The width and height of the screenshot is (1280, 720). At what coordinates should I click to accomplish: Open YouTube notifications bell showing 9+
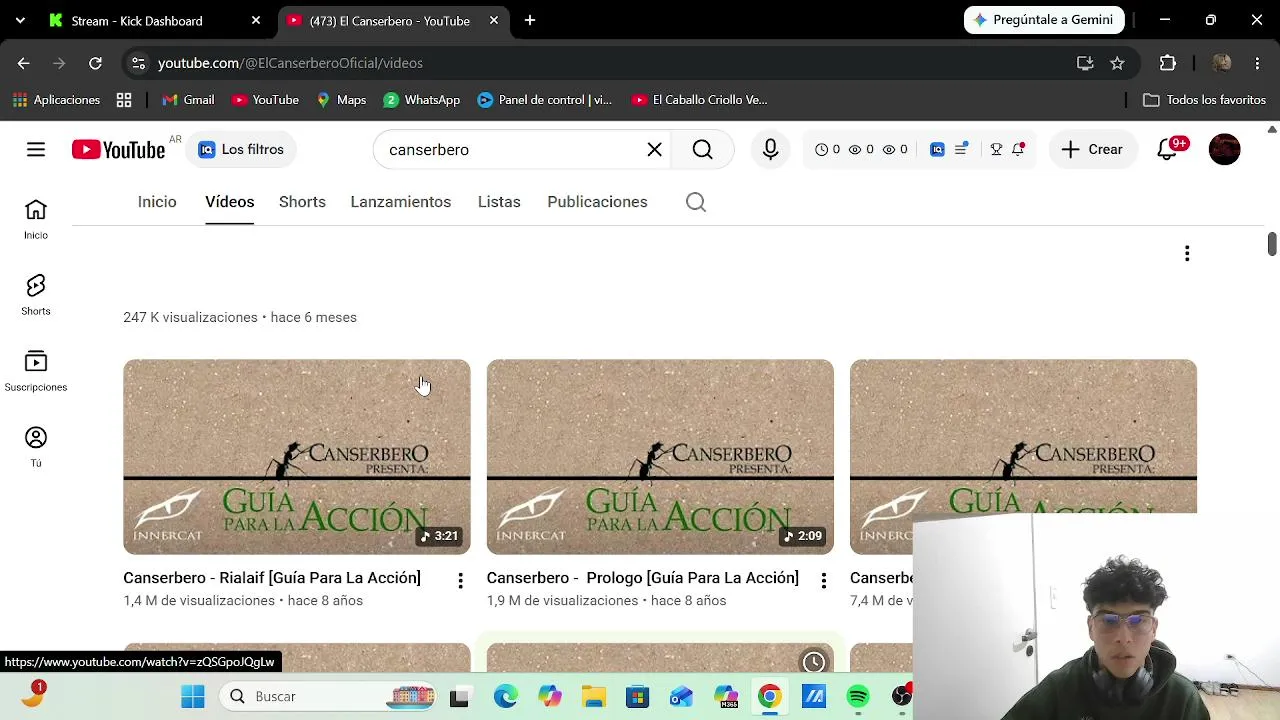1167,150
